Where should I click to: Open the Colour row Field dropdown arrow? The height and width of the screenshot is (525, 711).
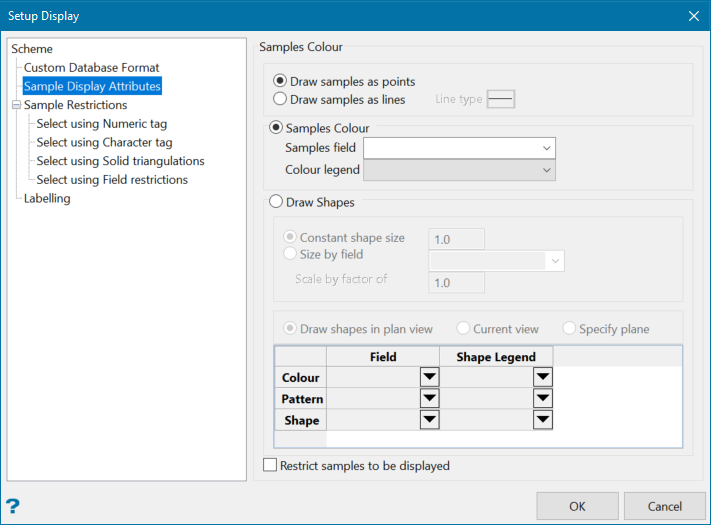pyautogui.click(x=429, y=377)
